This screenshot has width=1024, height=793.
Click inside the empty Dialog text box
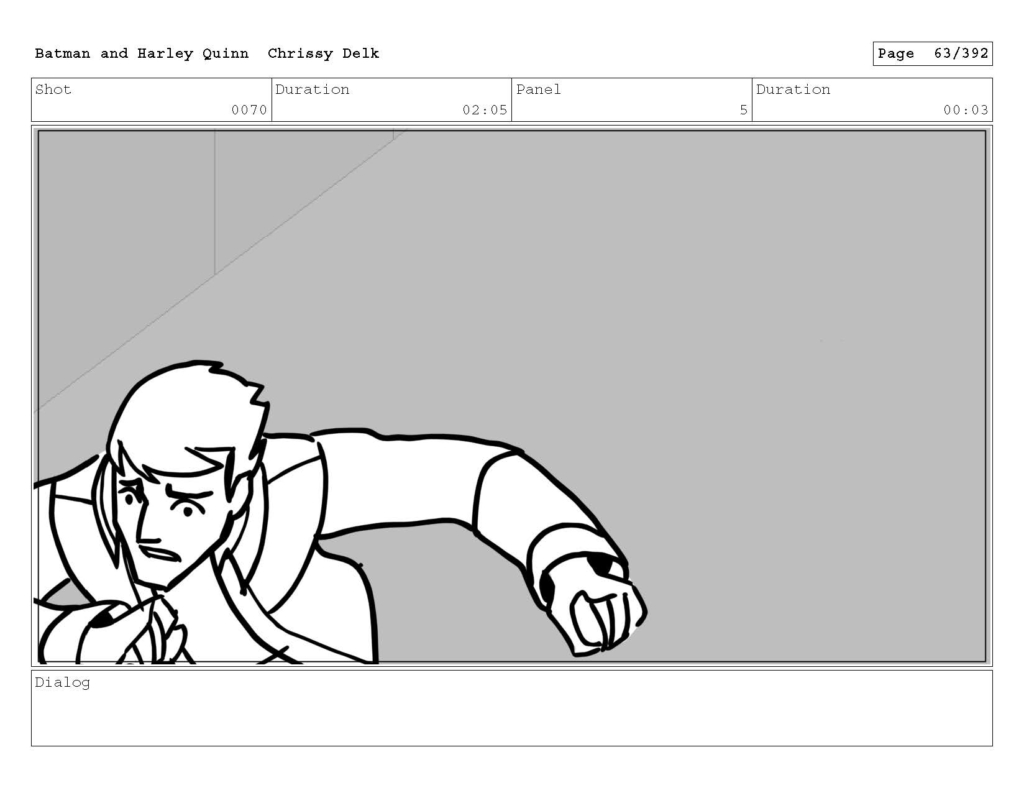tap(511, 708)
